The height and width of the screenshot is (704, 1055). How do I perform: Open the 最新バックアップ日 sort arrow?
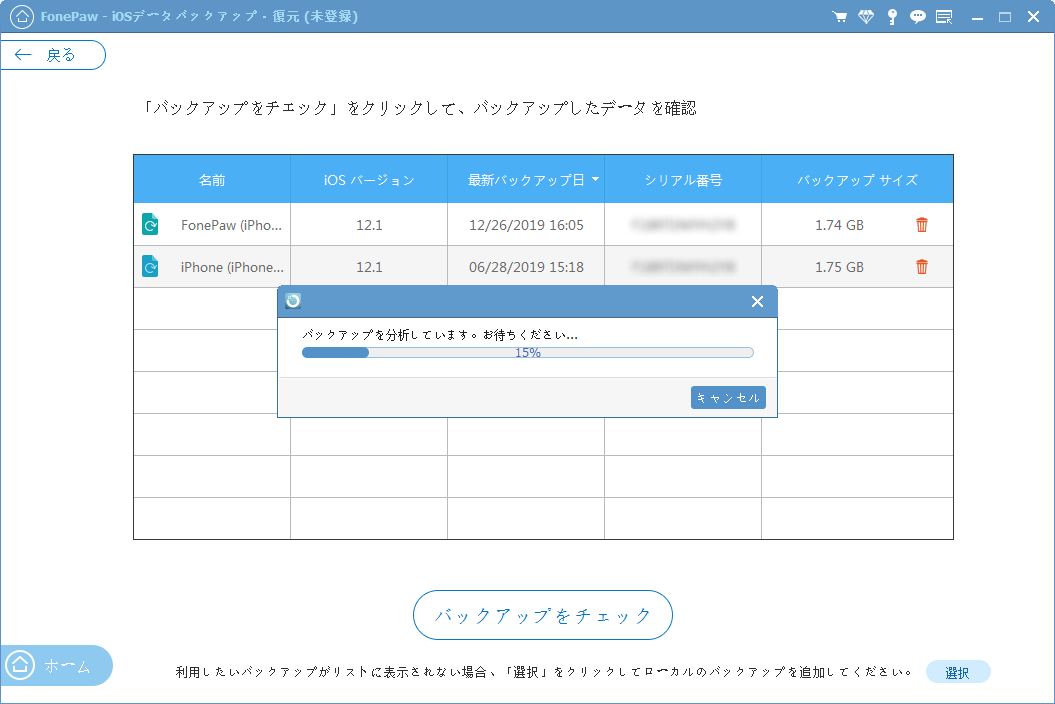[x=594, y=178]
